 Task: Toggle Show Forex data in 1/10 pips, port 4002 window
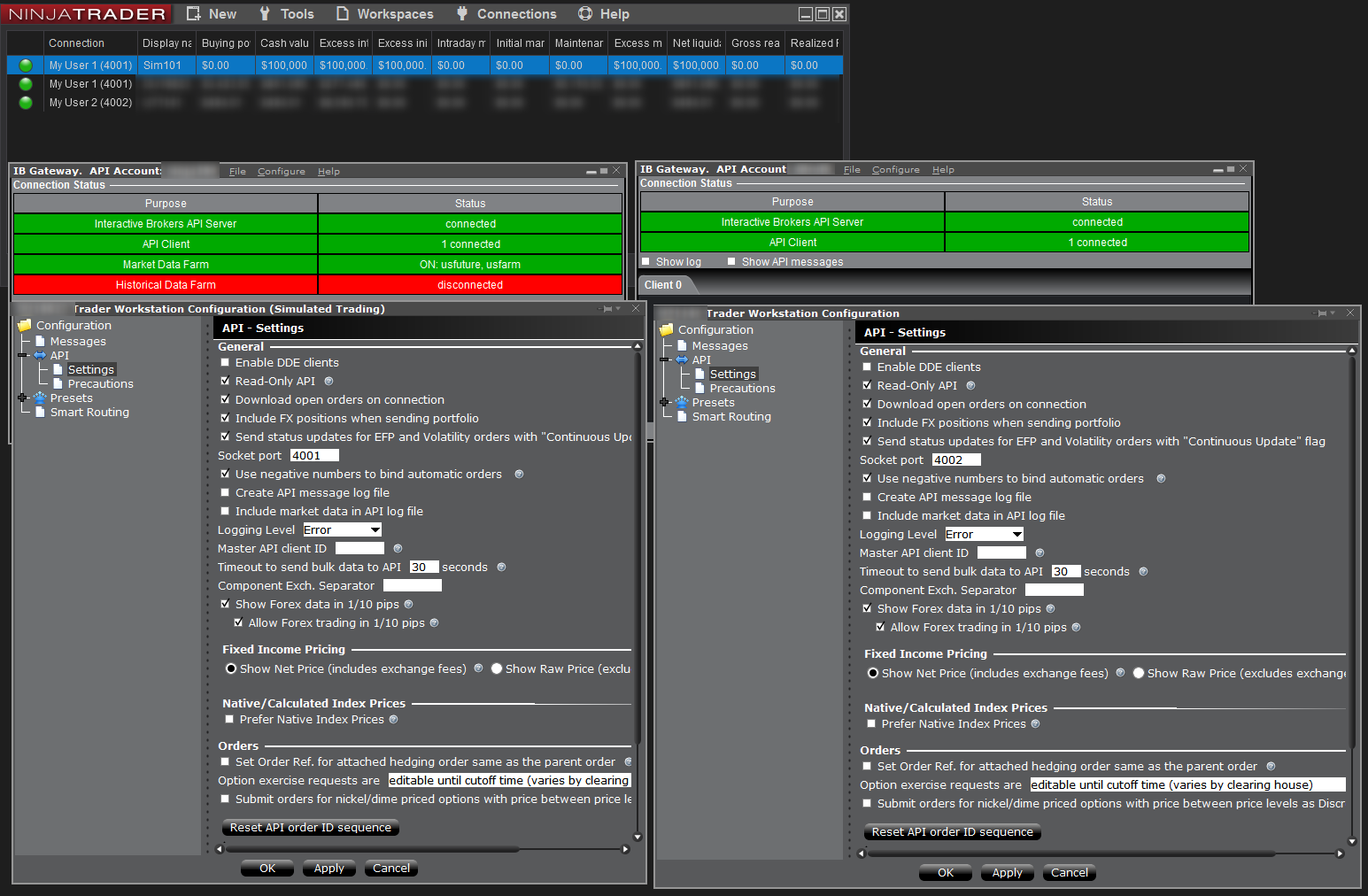tap(867, 609)
